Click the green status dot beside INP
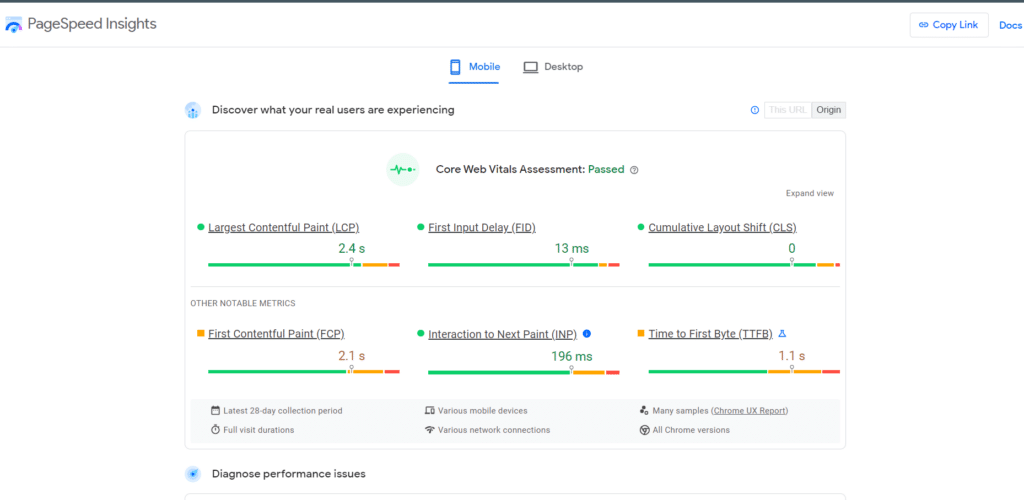The width and height of the screenshot is (1024, 500). click(x=421, y=334)
